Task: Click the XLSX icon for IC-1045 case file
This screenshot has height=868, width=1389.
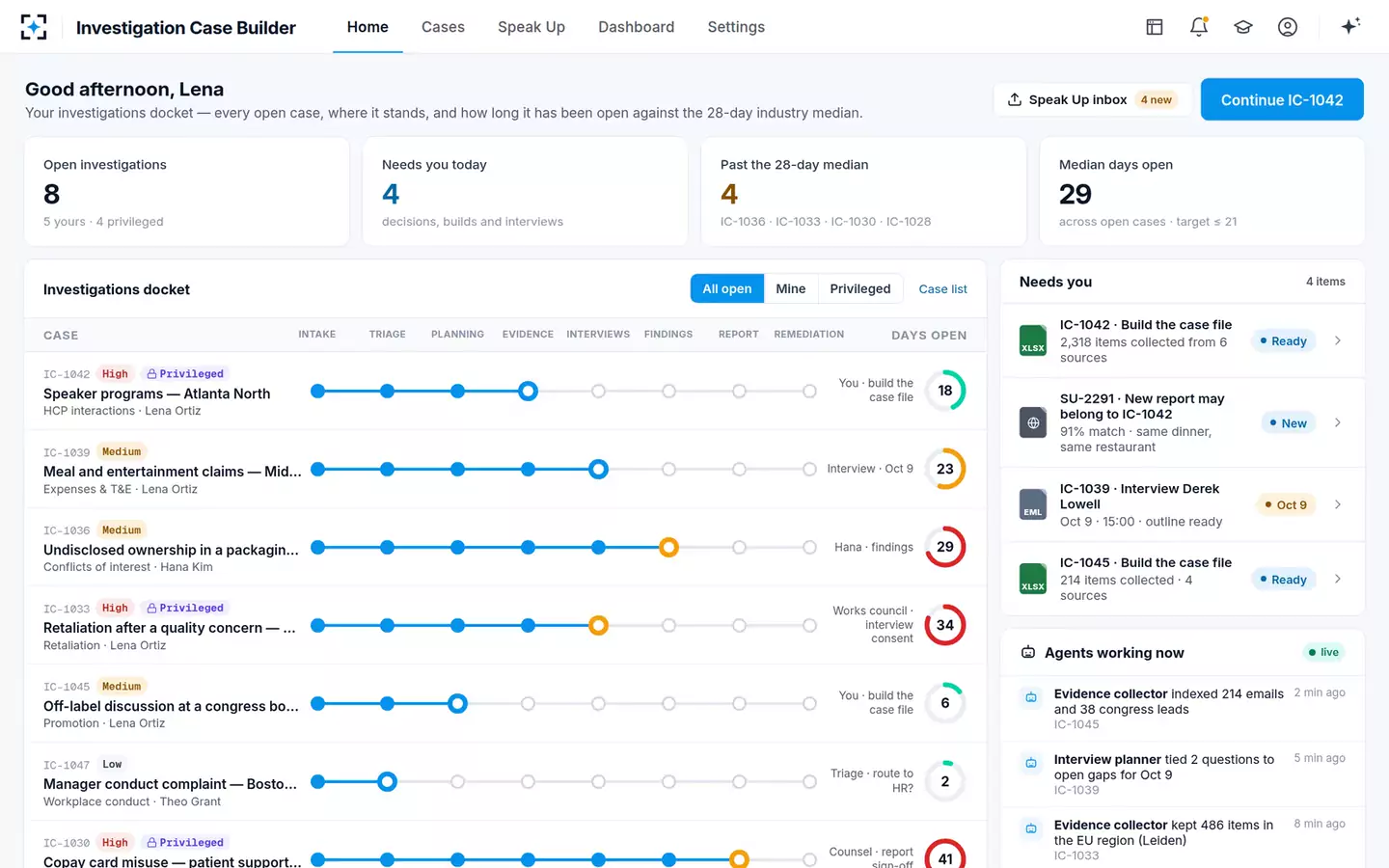Action: (x=1033, y=579)
